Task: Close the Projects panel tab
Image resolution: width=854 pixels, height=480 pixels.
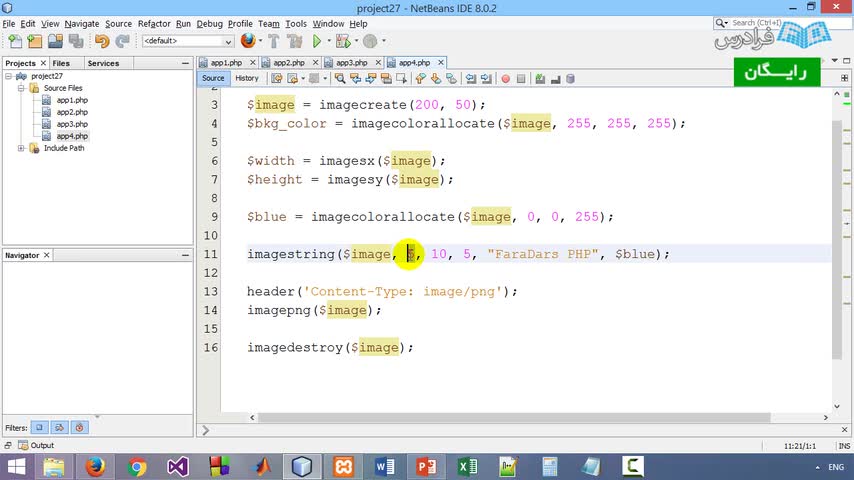Action: [43, 63]
